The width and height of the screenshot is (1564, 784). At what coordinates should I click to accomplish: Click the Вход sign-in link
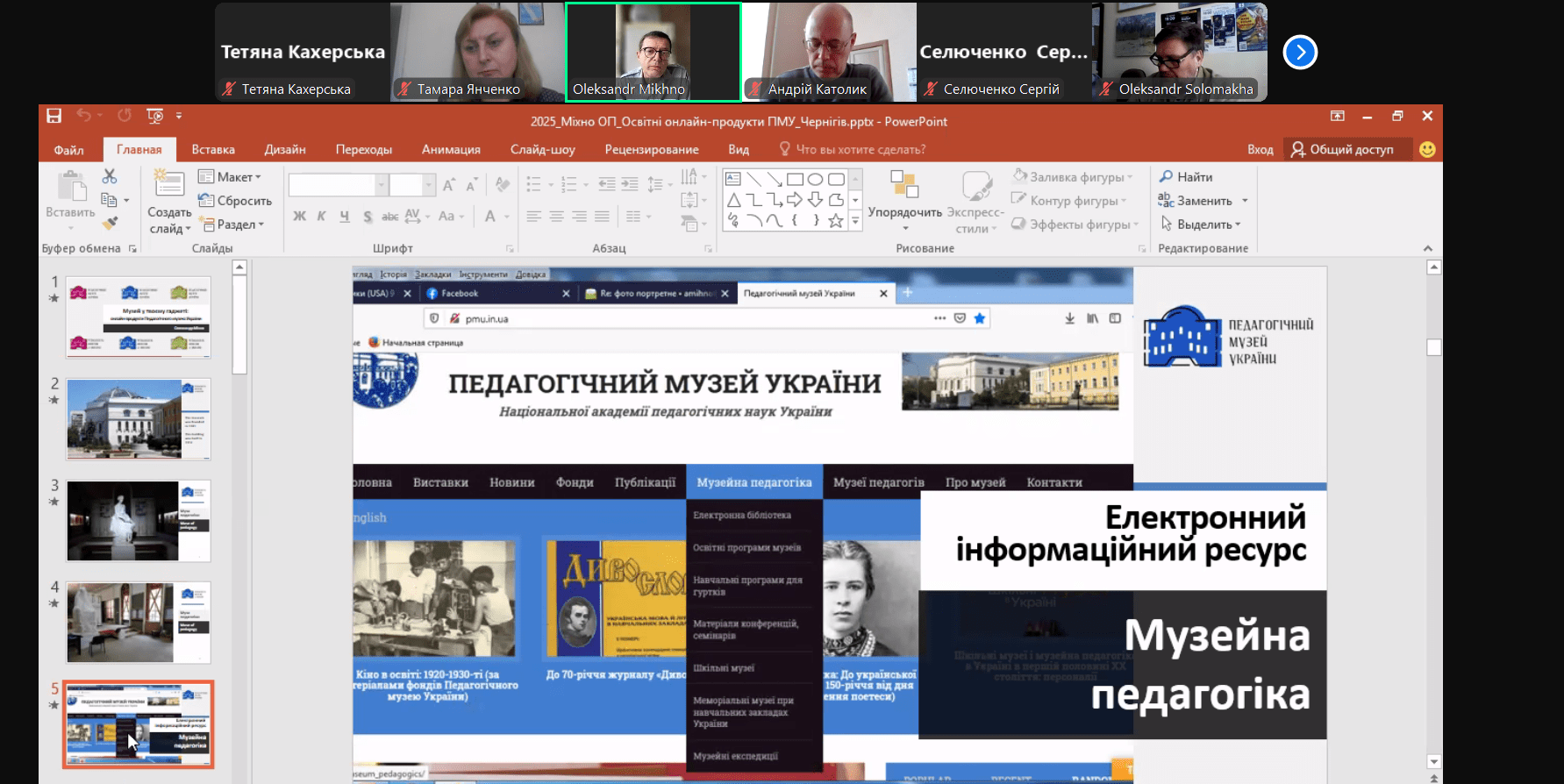1260,150
